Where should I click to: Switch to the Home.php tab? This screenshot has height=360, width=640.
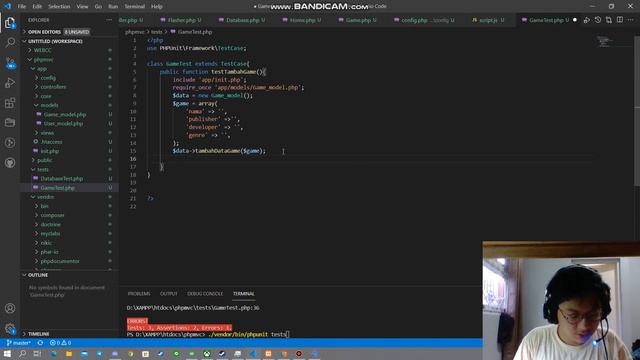(x=302, y=20)
